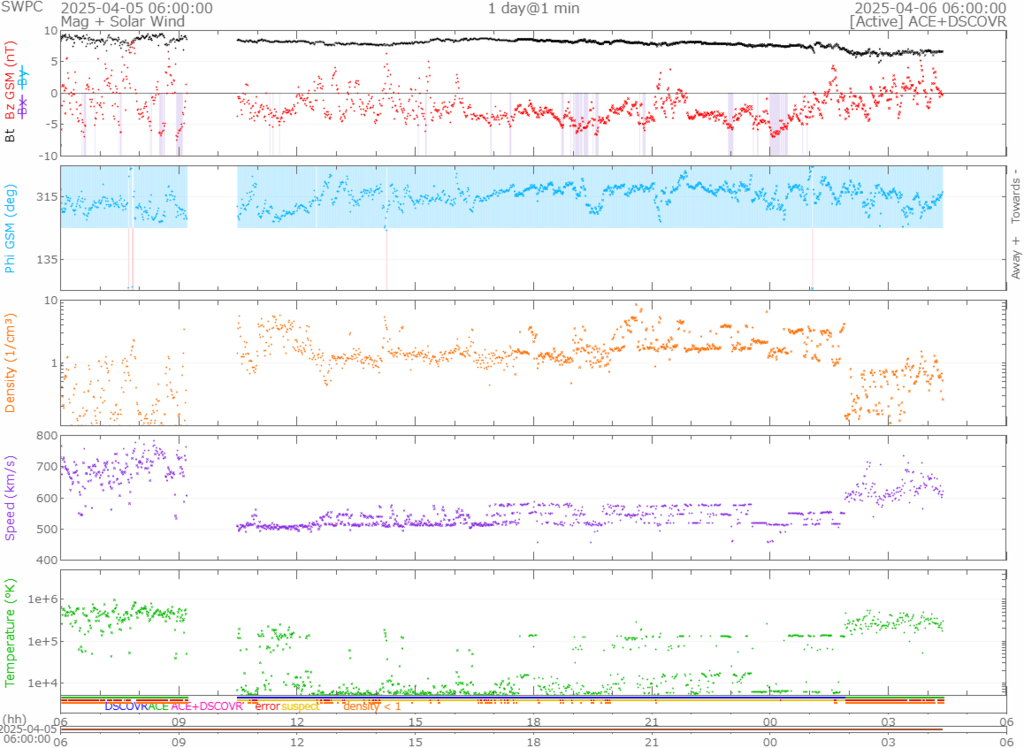Click the blue DSCOVR legend entry
Screen dimensions: 1024x748
click(125, 707)
